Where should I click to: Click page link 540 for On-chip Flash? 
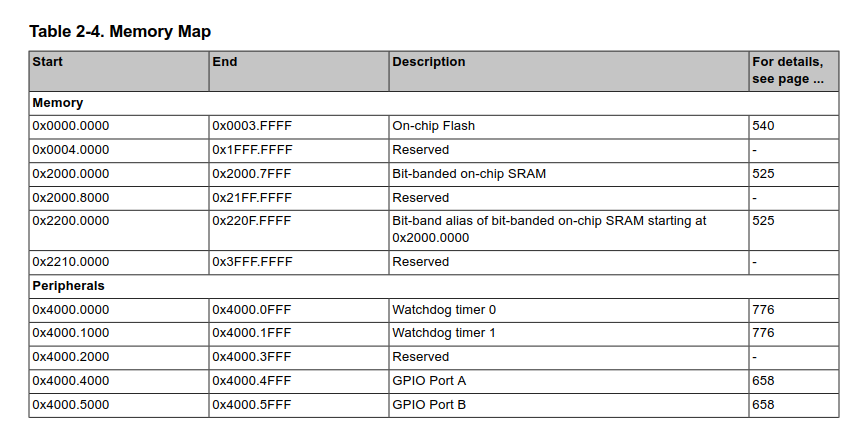[x=763, y=126]
